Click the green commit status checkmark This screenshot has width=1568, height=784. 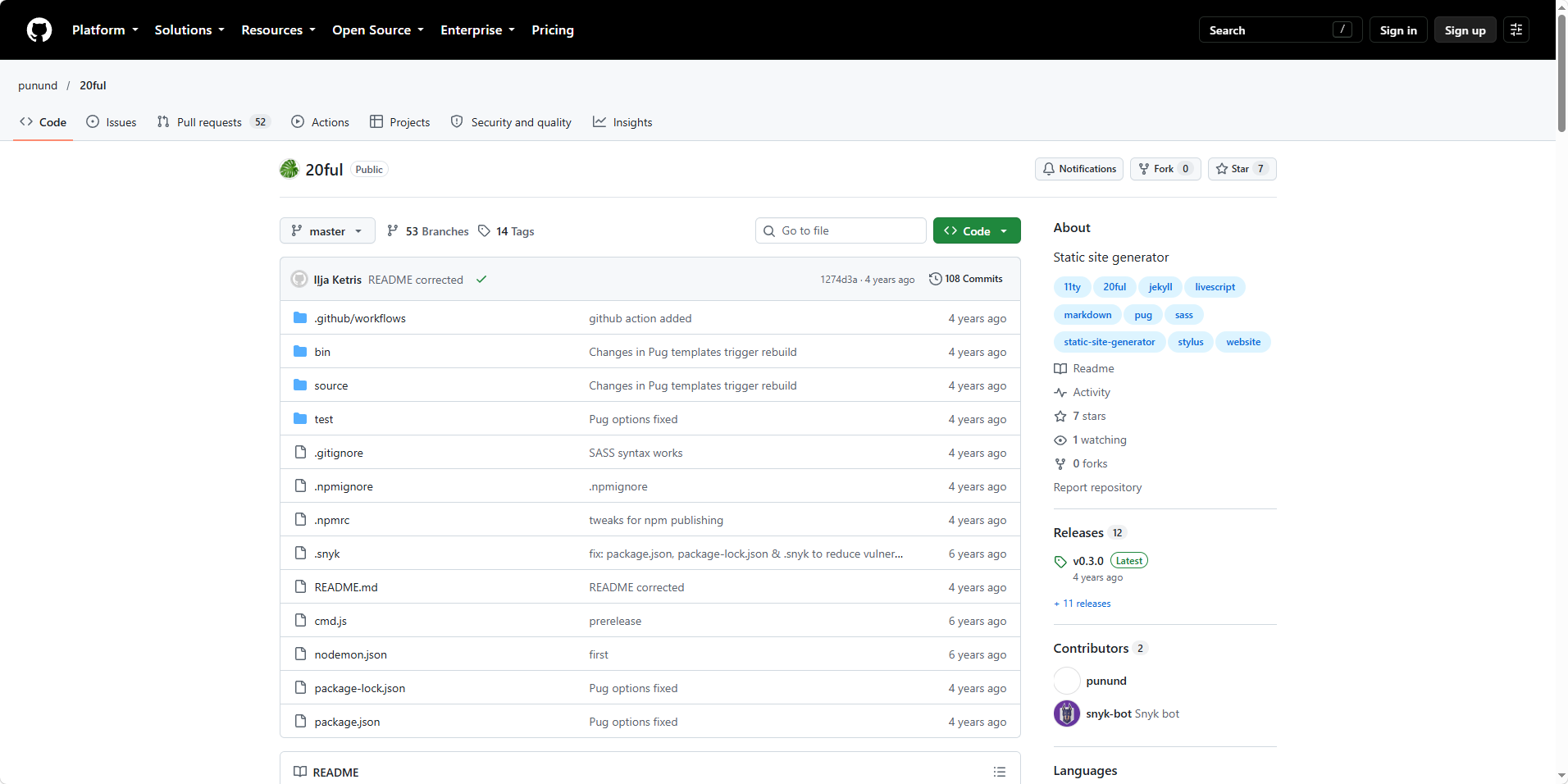coord(481,280)
